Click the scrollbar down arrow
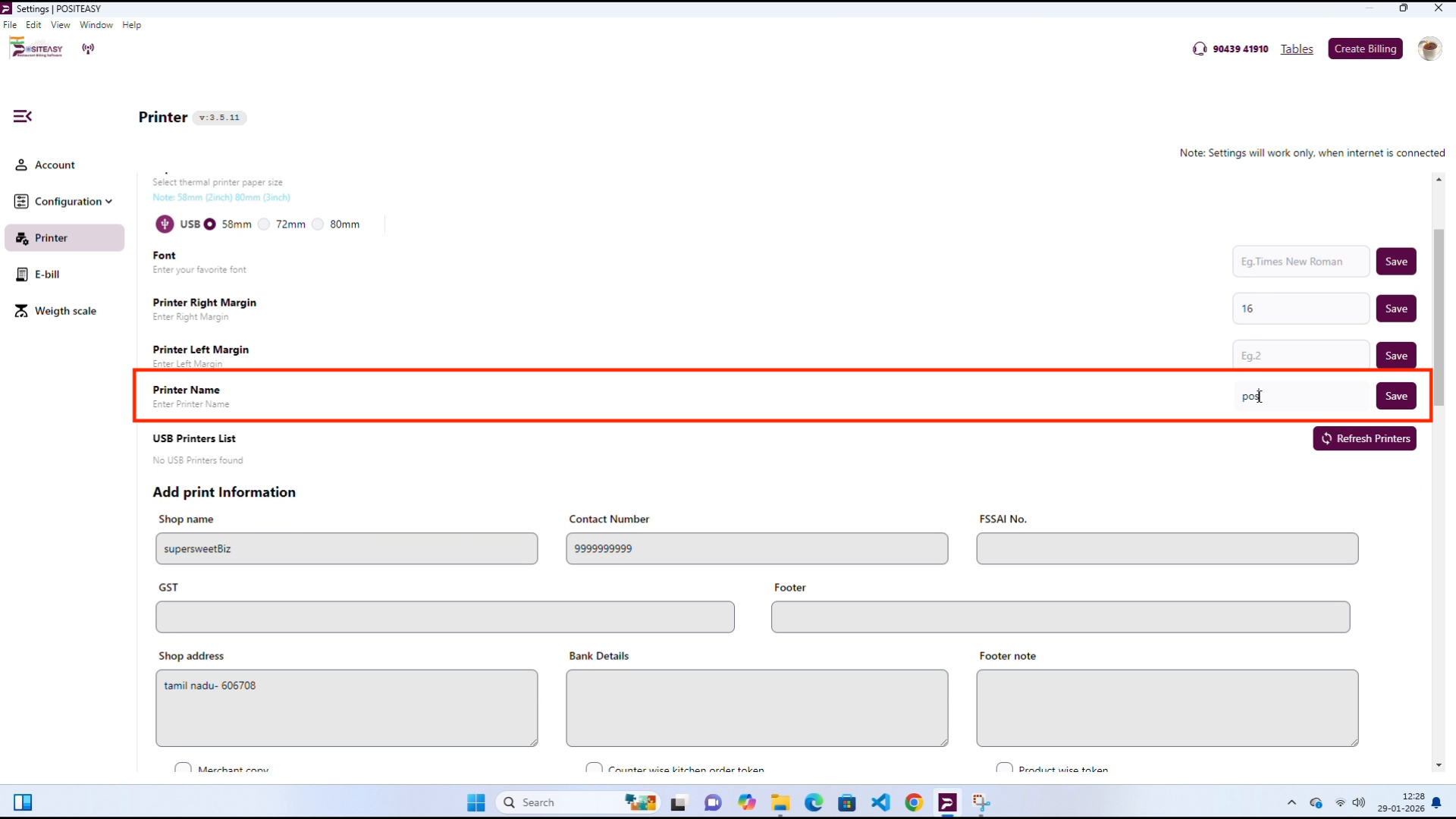 coord(1439,766)
